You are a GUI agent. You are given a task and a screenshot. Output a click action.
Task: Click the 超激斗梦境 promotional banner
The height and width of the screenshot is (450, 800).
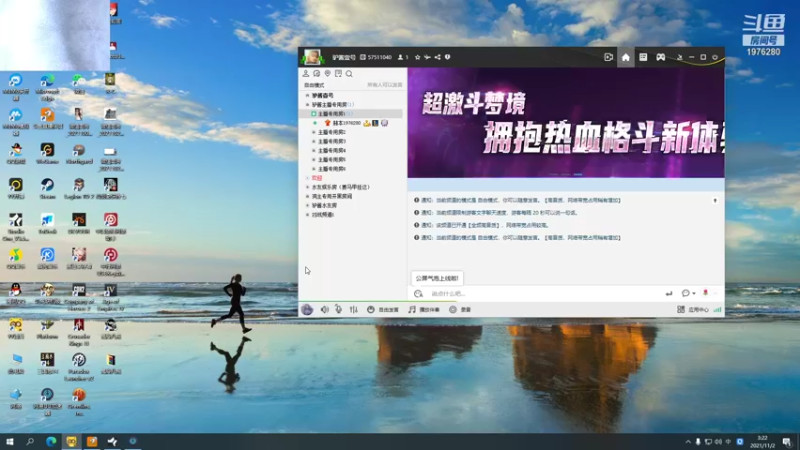(x=566, y=122)
